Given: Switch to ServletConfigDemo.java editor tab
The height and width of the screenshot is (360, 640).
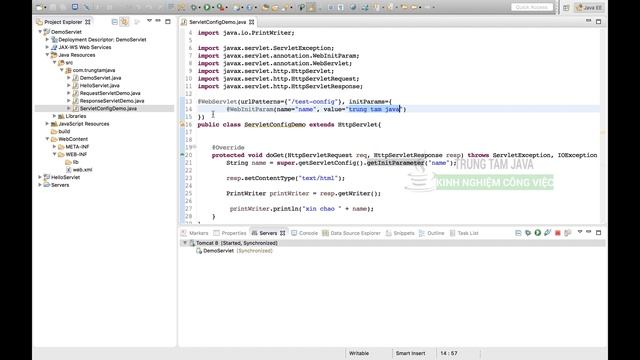Looking at the screenshot, I should click(218, 22).
